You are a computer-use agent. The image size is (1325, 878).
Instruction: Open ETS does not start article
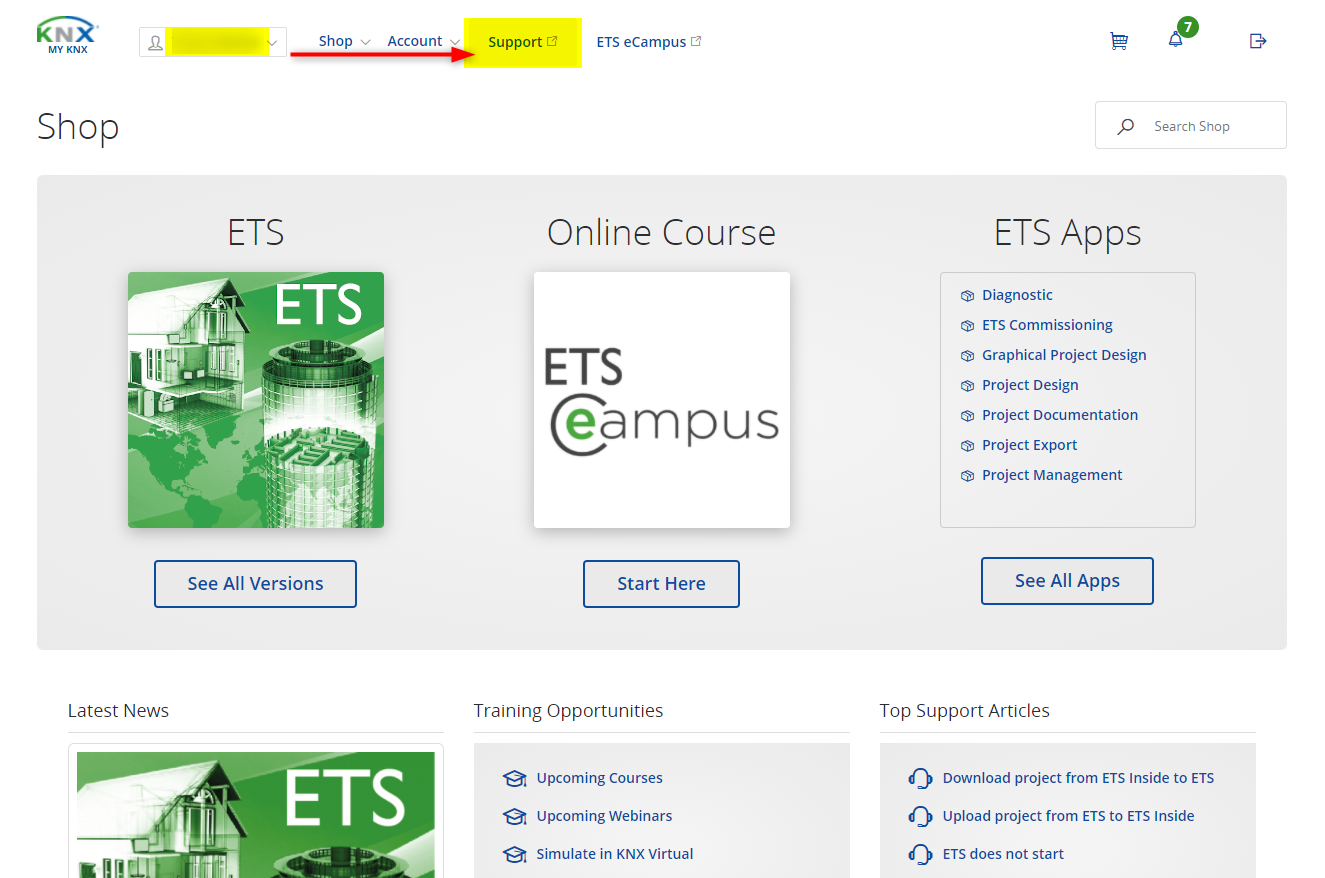coord(1003,854)
